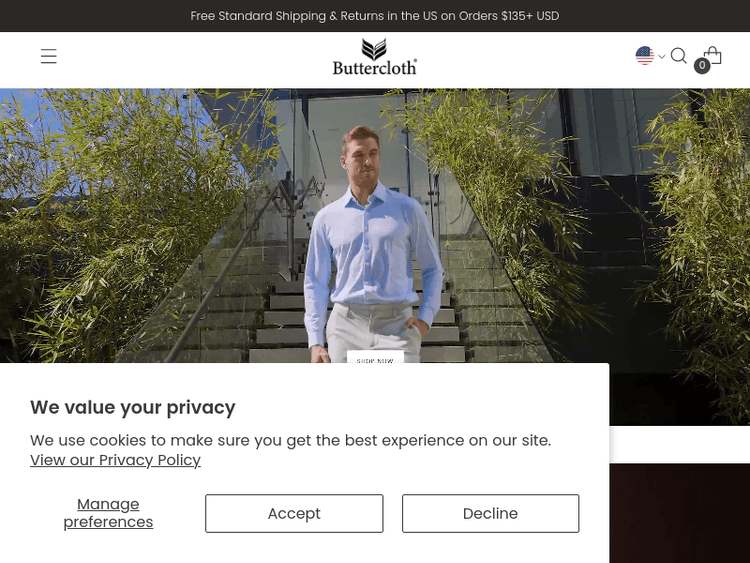Expand the country selector chevron
This screenshot has height=563, width=750.
[x=662, y=56]
